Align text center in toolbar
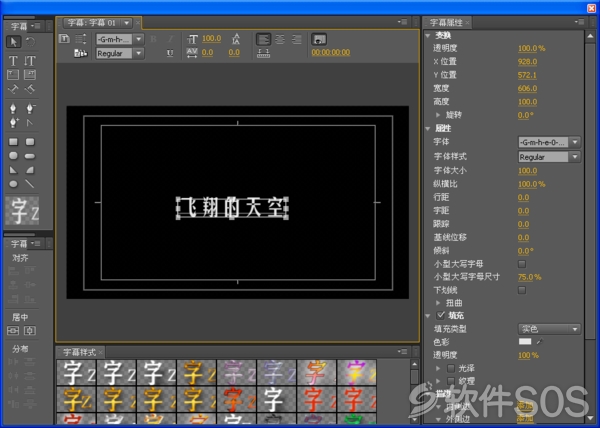Viewport: 600px width, 428px height. (280, 39)
